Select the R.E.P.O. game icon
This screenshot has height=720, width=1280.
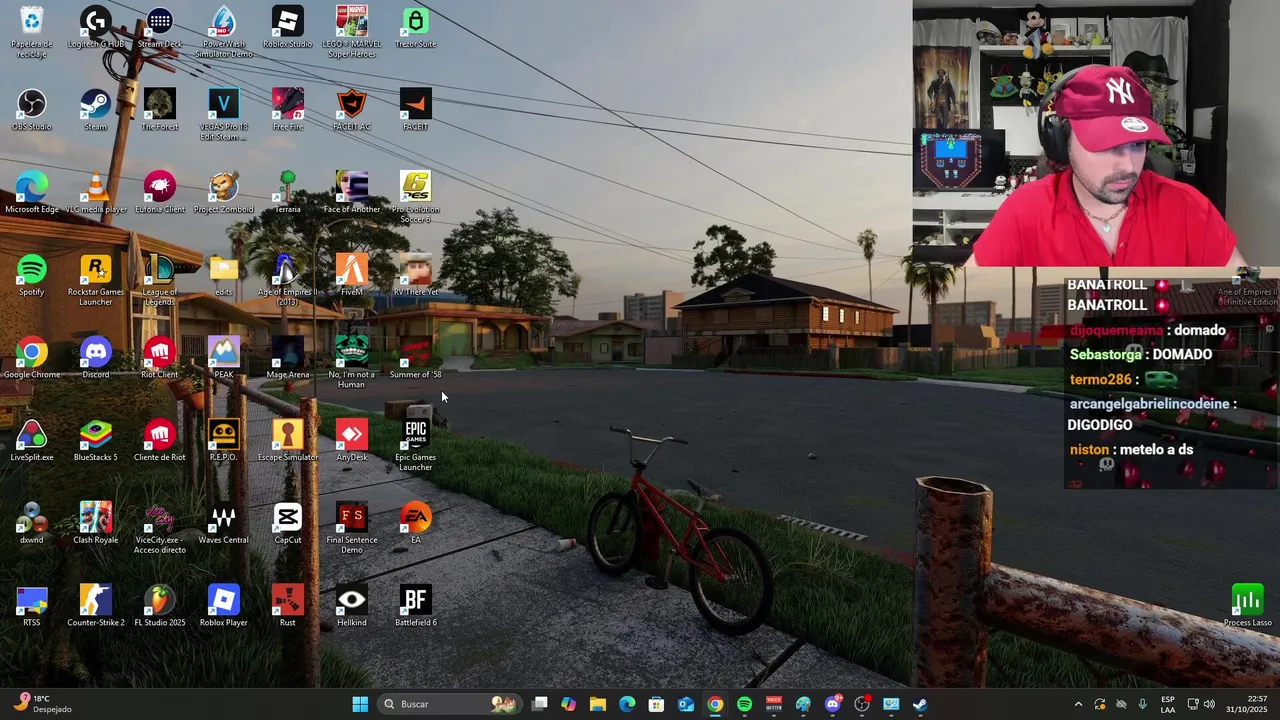coord(224,441)
